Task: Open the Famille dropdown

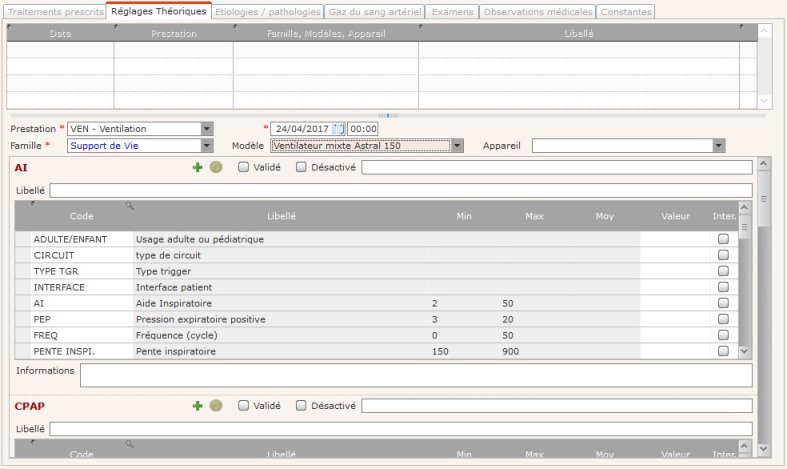Action: tap(207, 146)
